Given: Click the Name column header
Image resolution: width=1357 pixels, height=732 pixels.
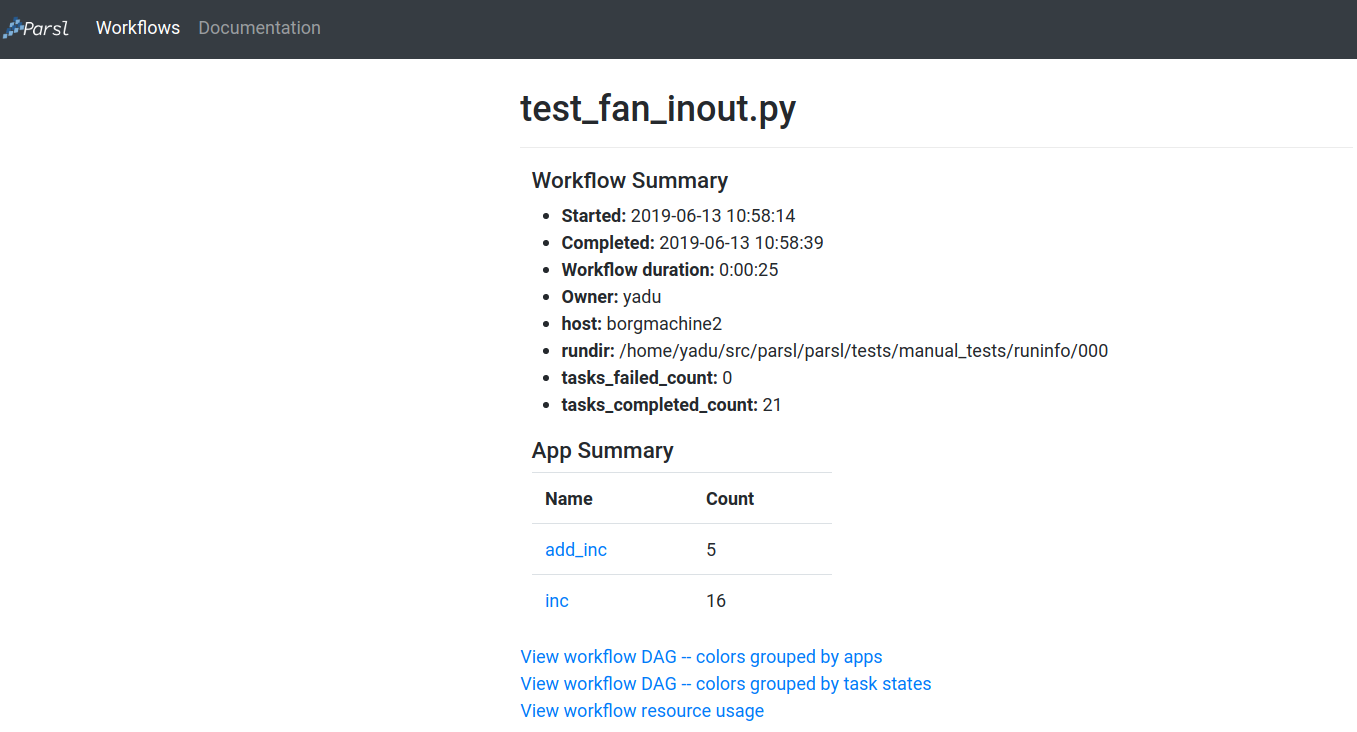Looking at the screenshot, I should 569,498.
